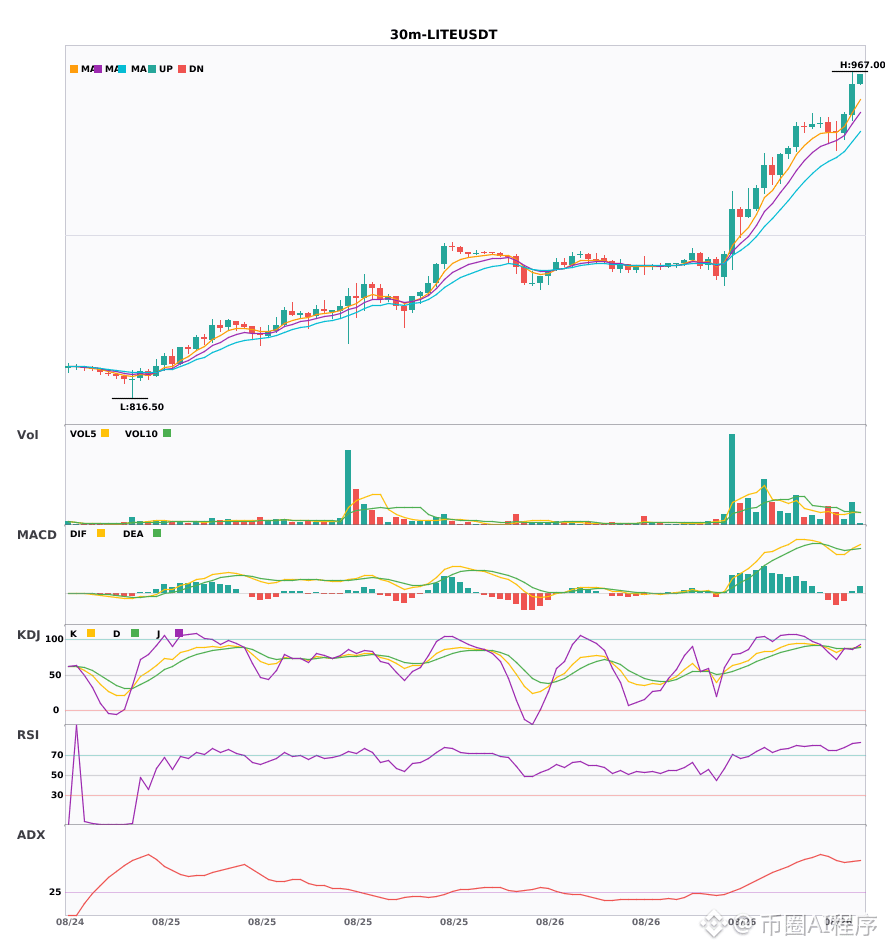
Task: Click the orange MA legend swatch
Action: click(74, 69)
